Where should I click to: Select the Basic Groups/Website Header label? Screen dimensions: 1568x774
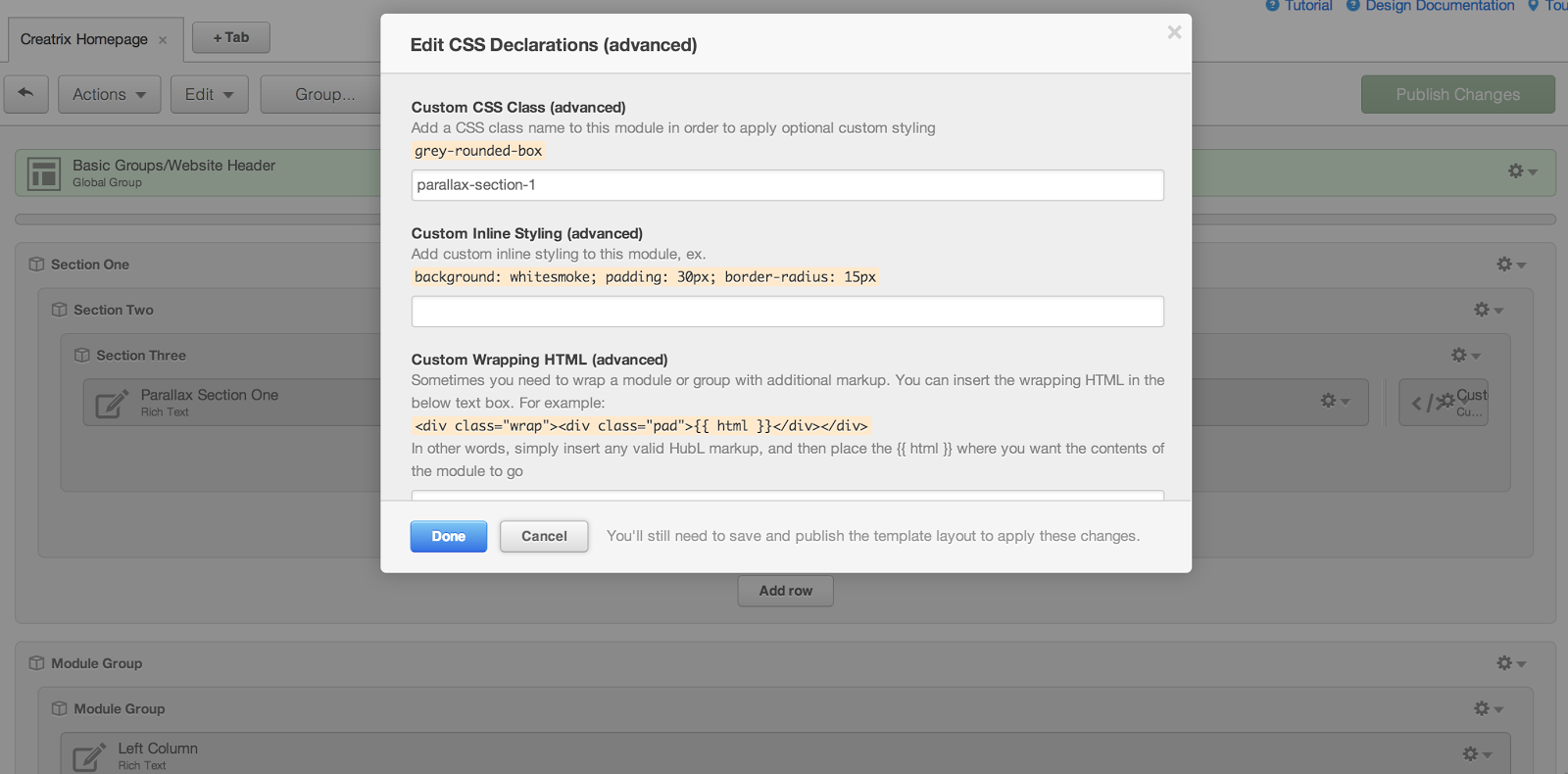pyautogui.click(x=174, y=166)
